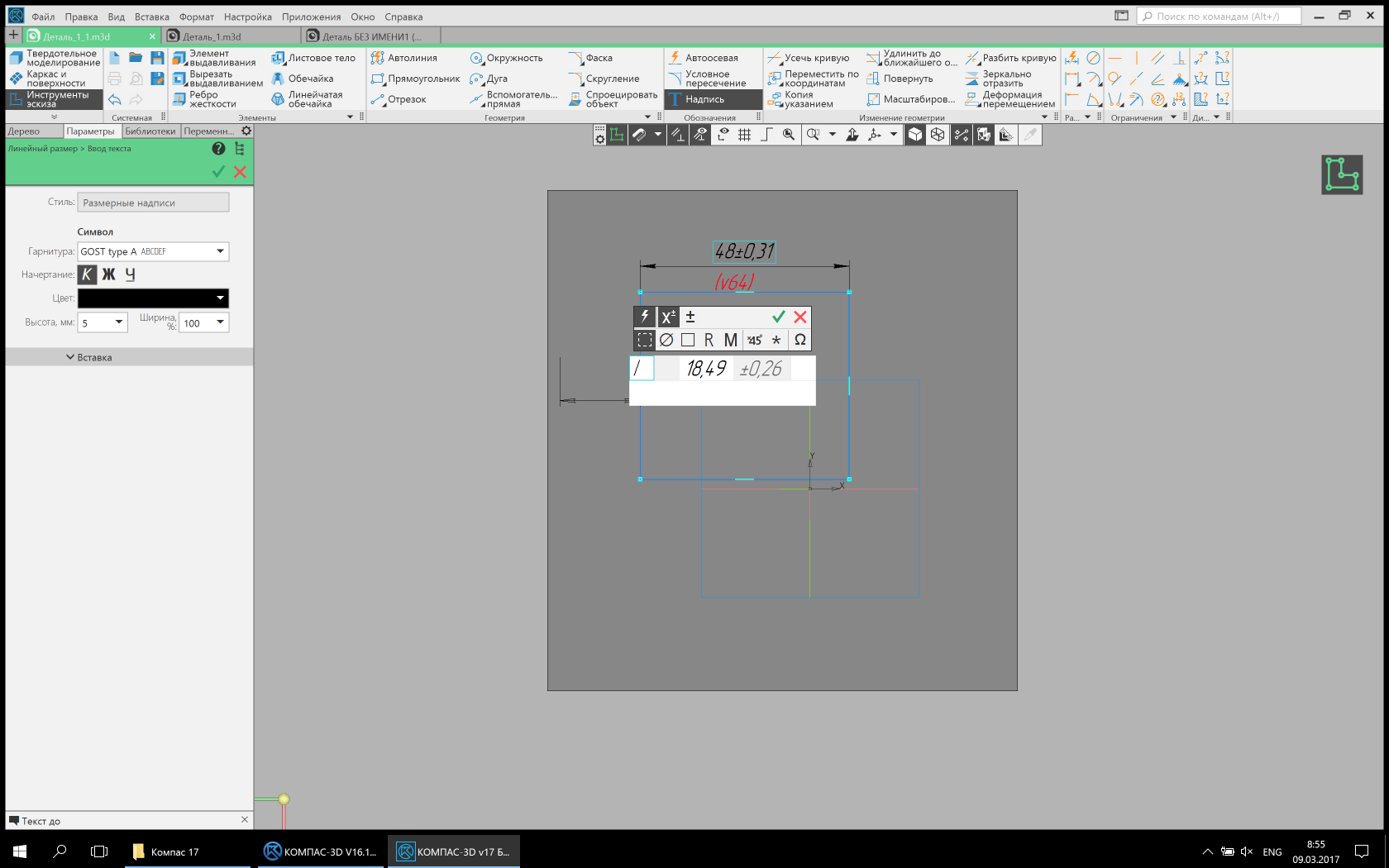
Task: Toggle grid display in the view toolbar
Action: 744,135
